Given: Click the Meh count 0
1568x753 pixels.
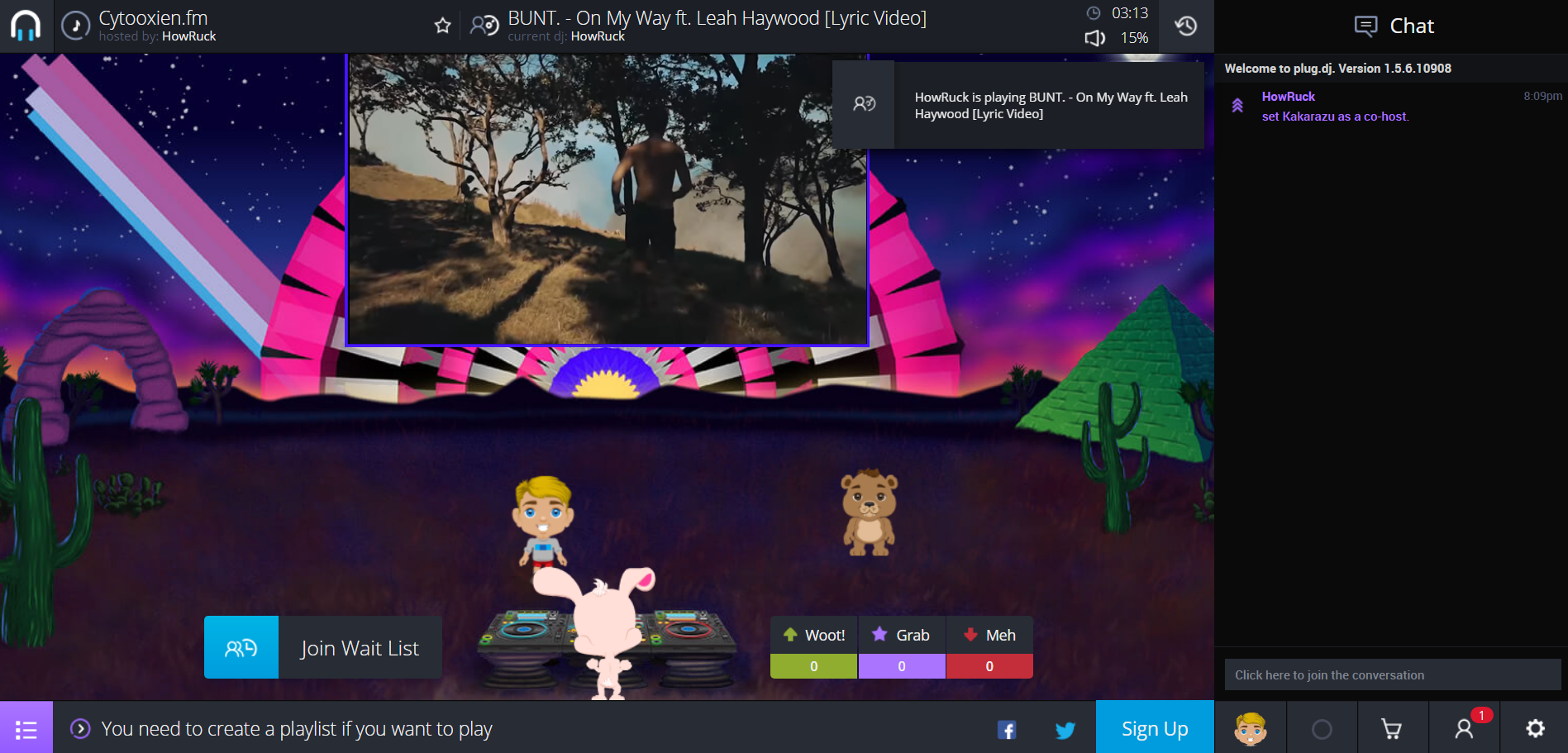Looking at the screenshot, I should click(x=989, y=666).
